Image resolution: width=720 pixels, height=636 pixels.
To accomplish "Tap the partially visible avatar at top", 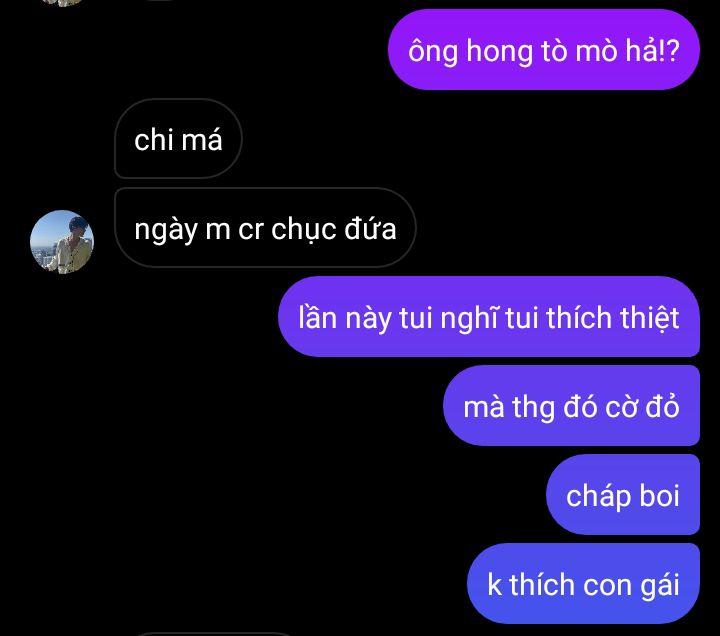I will tap(62, 3).
